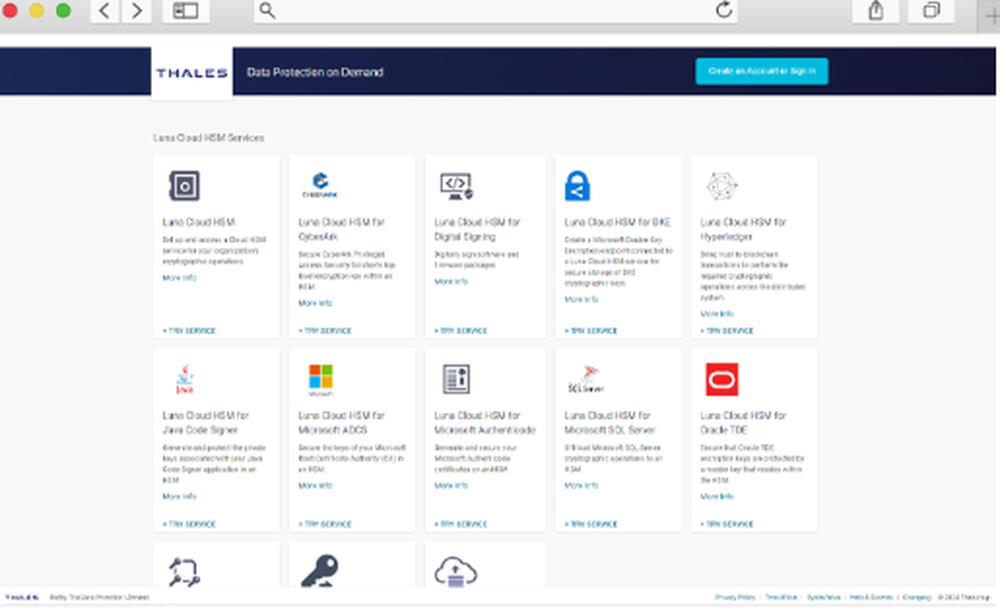Click the Hyperledger network icon
The image size is (1000, 613).
click(722, 186)
